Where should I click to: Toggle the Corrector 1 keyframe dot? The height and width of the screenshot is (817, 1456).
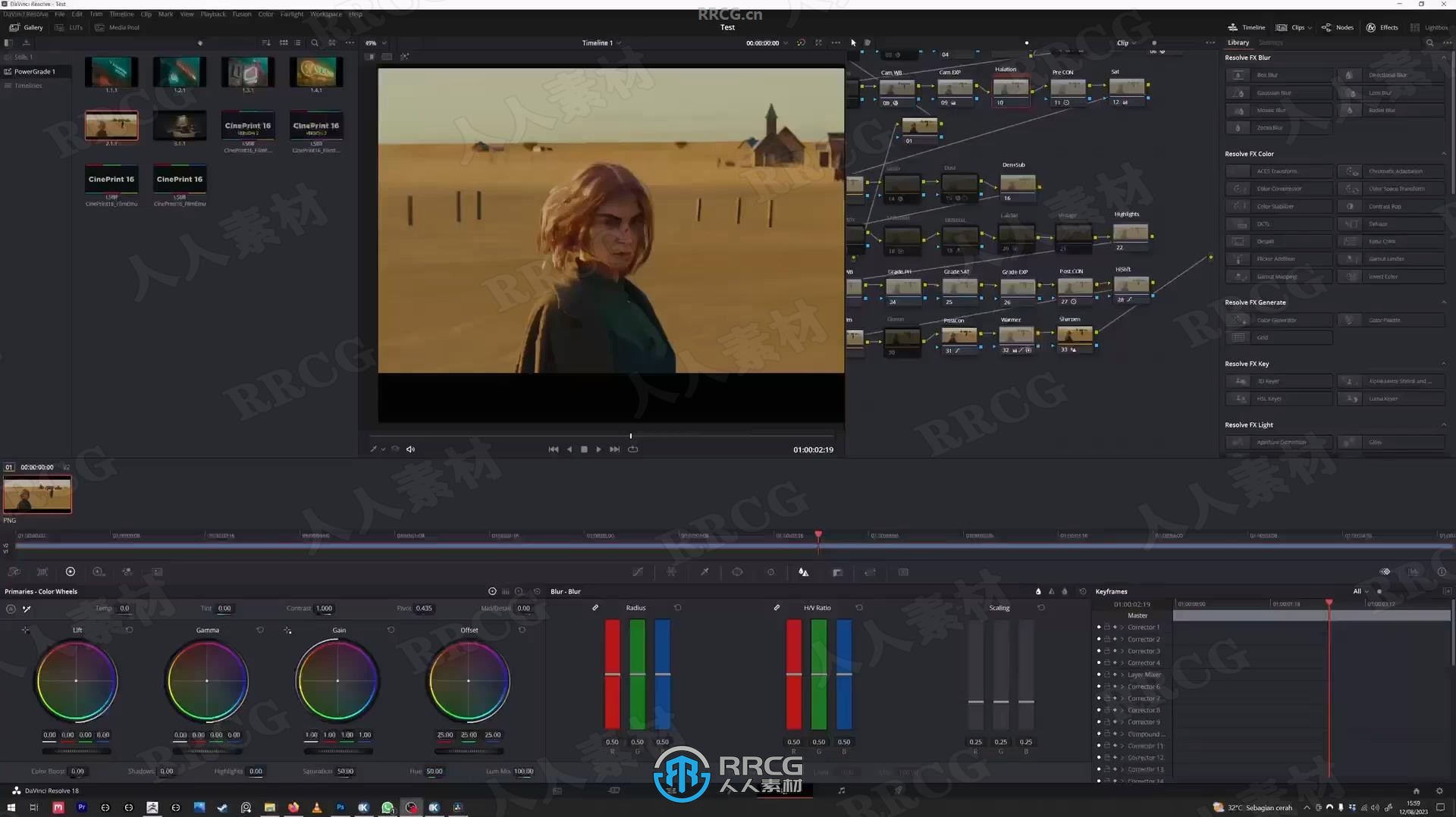click(x=1099, y=628)
